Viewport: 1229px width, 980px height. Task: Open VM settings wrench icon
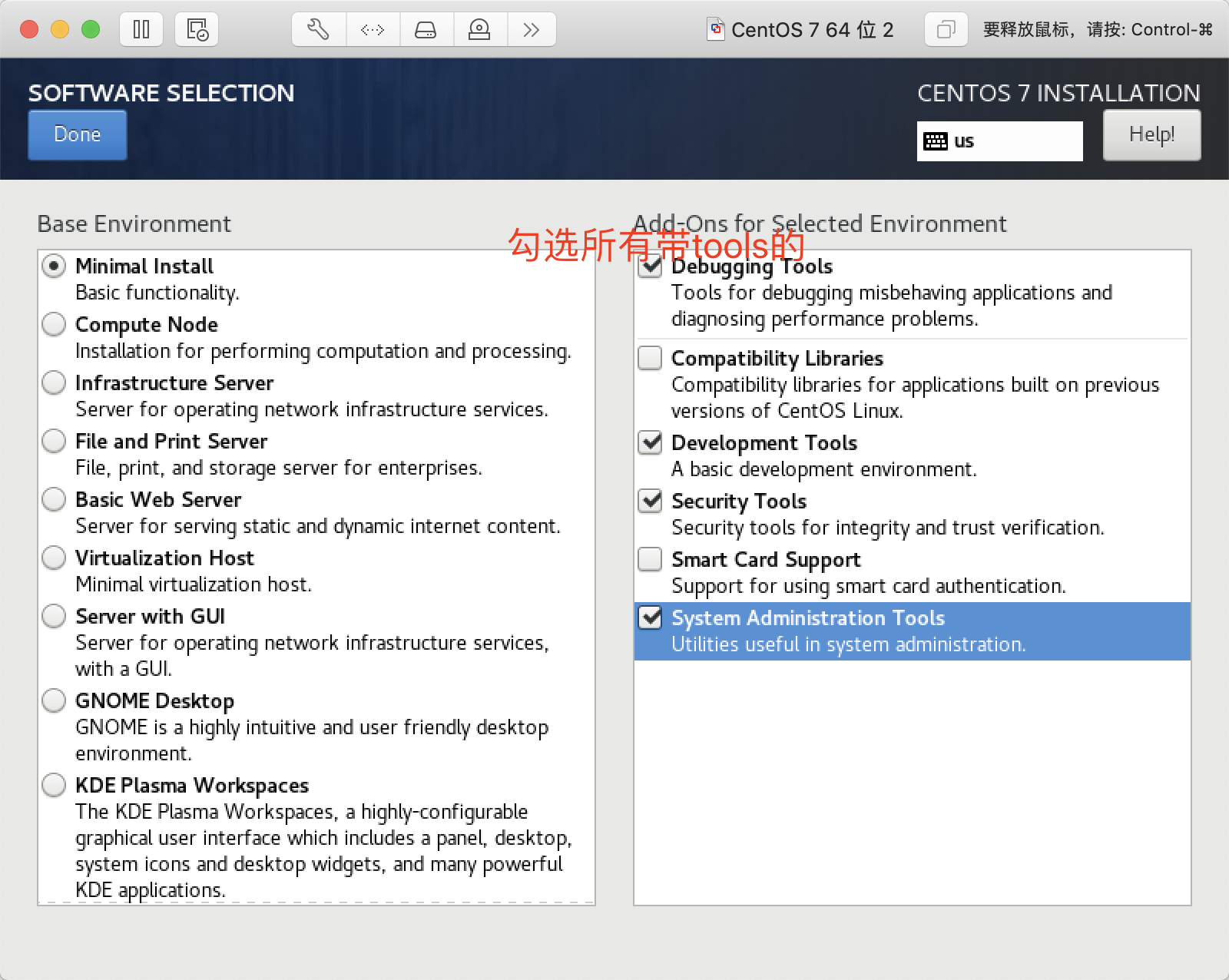click(x=319, y=30)
